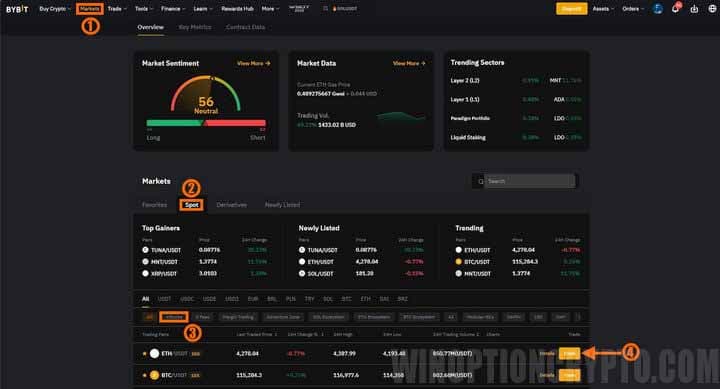Open the language globe icon
The image size is (720, 389).
pyautogui.click(x=712, y=9)
